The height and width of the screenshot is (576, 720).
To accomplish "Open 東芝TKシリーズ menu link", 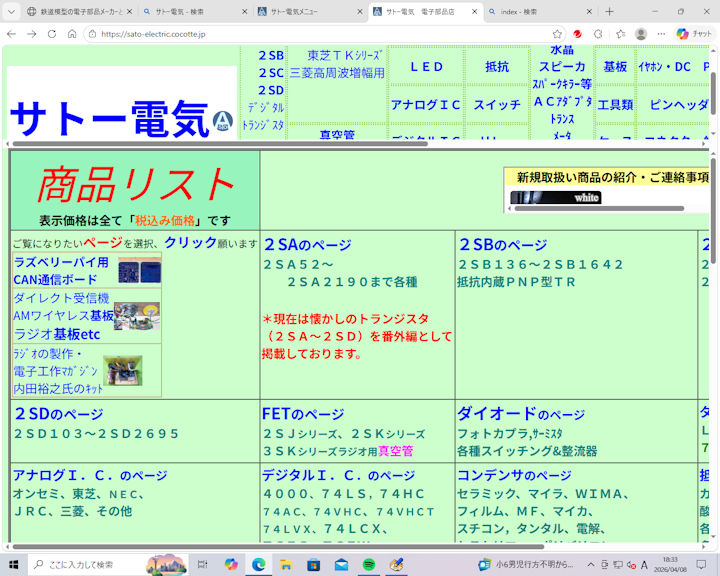I will pos(344,55).
